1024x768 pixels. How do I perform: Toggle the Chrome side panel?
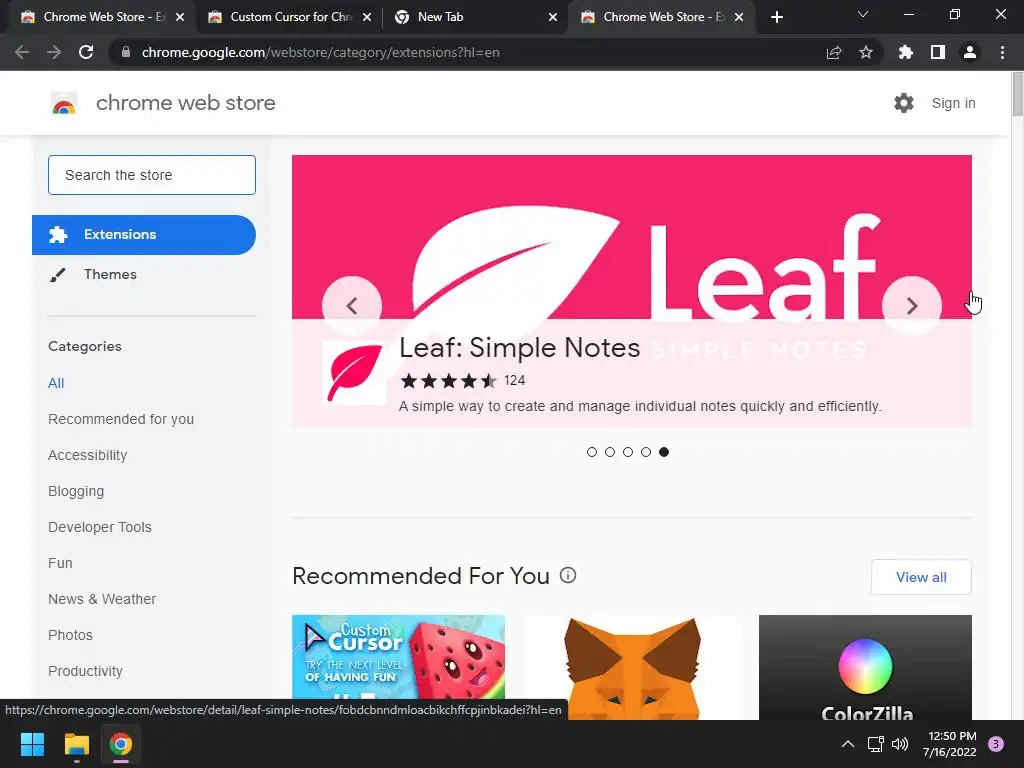[938, 52]
